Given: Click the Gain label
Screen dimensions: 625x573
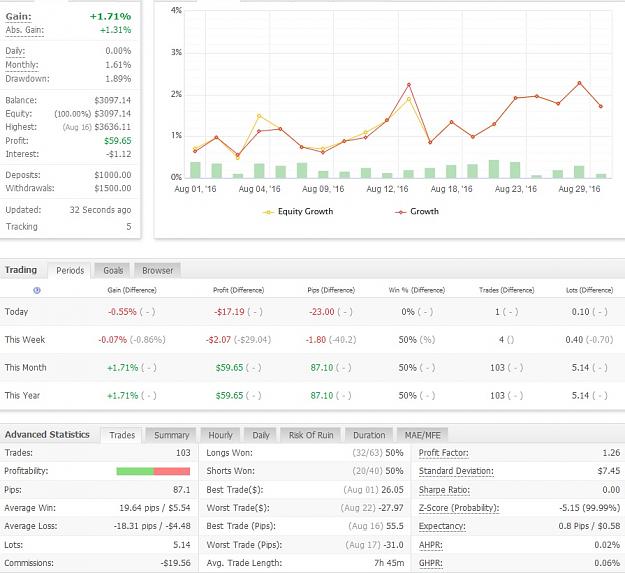Looking at the screenshot, I should [18, 17].
